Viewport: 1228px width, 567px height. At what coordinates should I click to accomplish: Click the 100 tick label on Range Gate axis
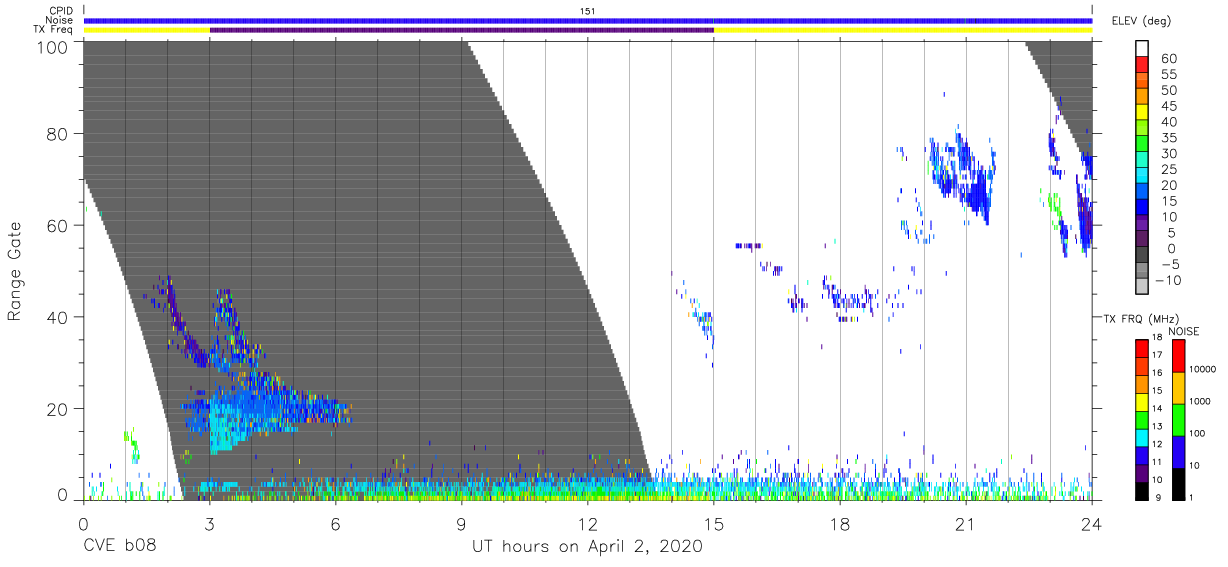coord(52,46)
